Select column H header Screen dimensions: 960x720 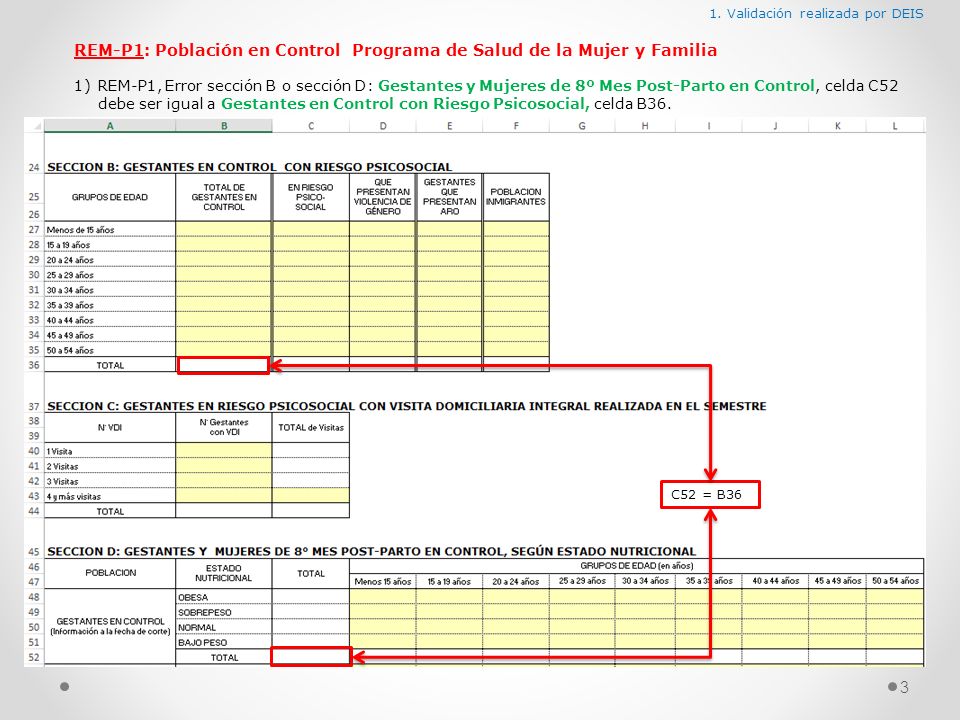(645, 126)
